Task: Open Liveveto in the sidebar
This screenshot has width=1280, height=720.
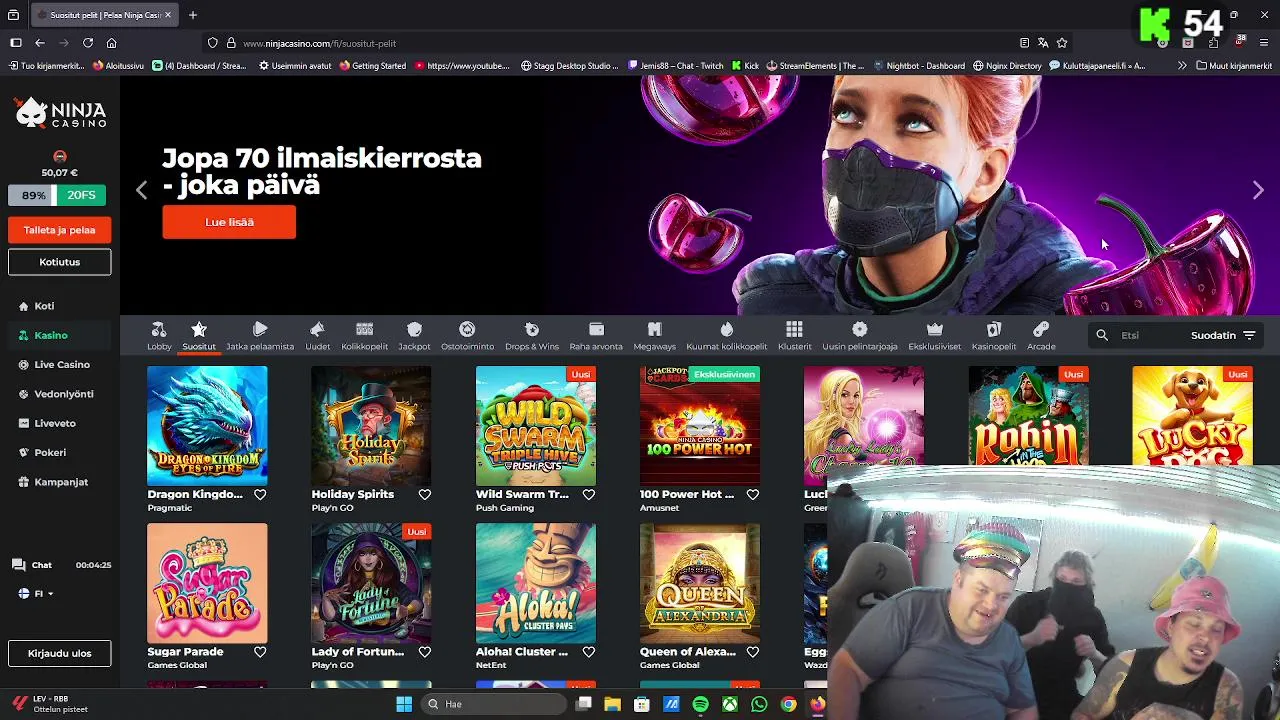Action: point(47,423)
